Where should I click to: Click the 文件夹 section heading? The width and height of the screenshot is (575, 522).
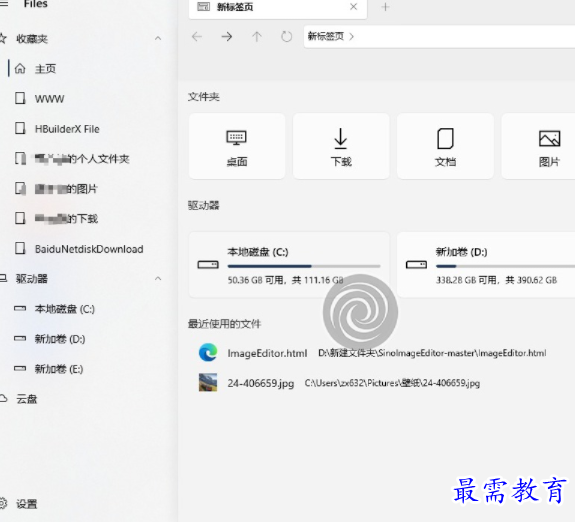pos(204,97)
